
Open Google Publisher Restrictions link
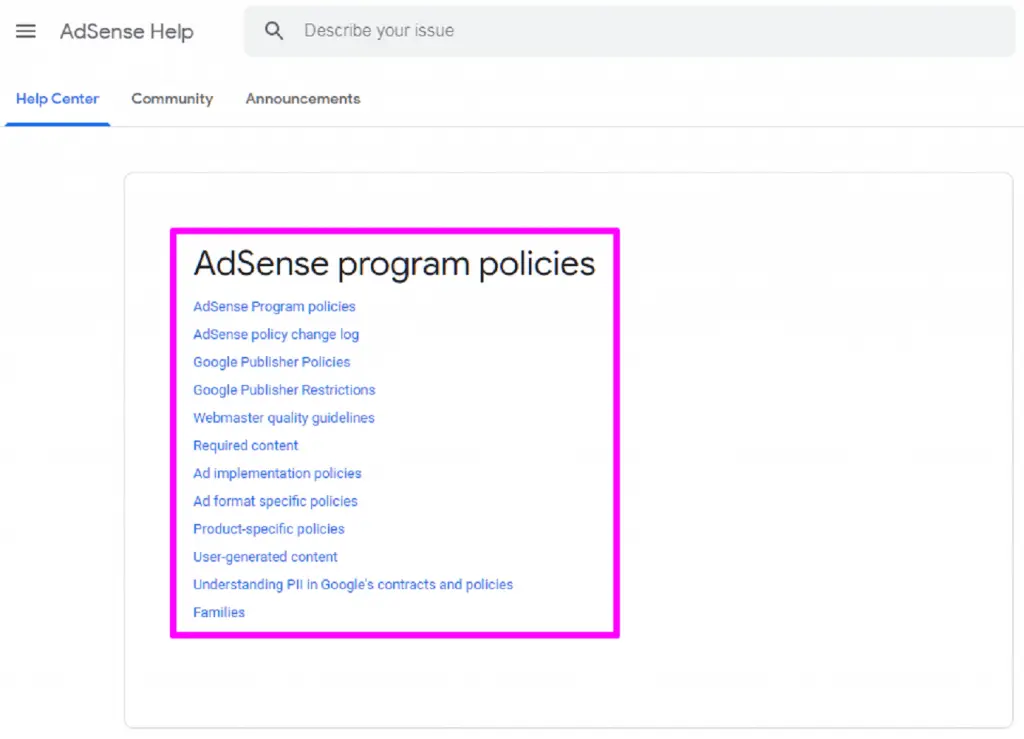pos(284,390)
